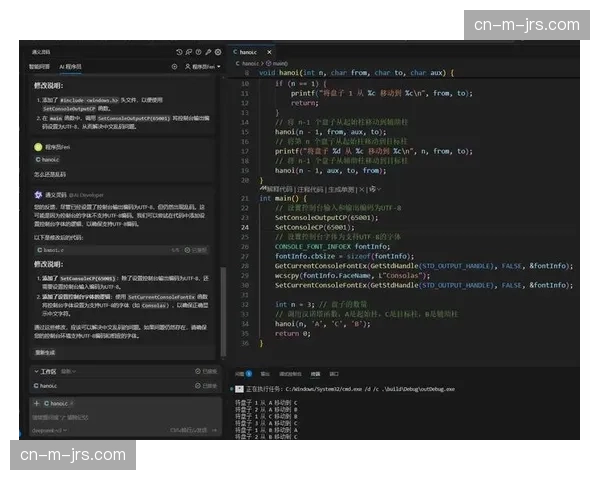
Task: Open the 程序员Fen user dropdown
Action: pyautogui.click(x=203, y=67)
